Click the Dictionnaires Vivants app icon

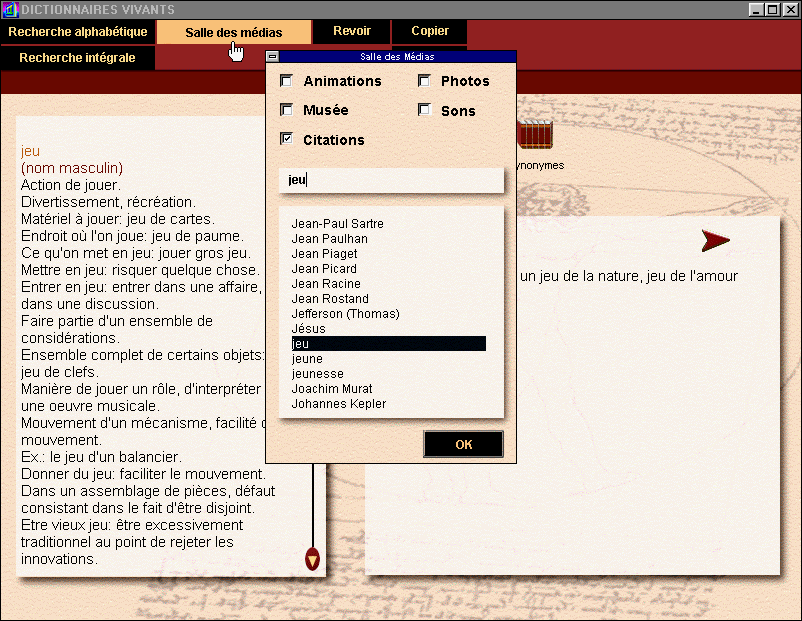click(x=10, y=9)
